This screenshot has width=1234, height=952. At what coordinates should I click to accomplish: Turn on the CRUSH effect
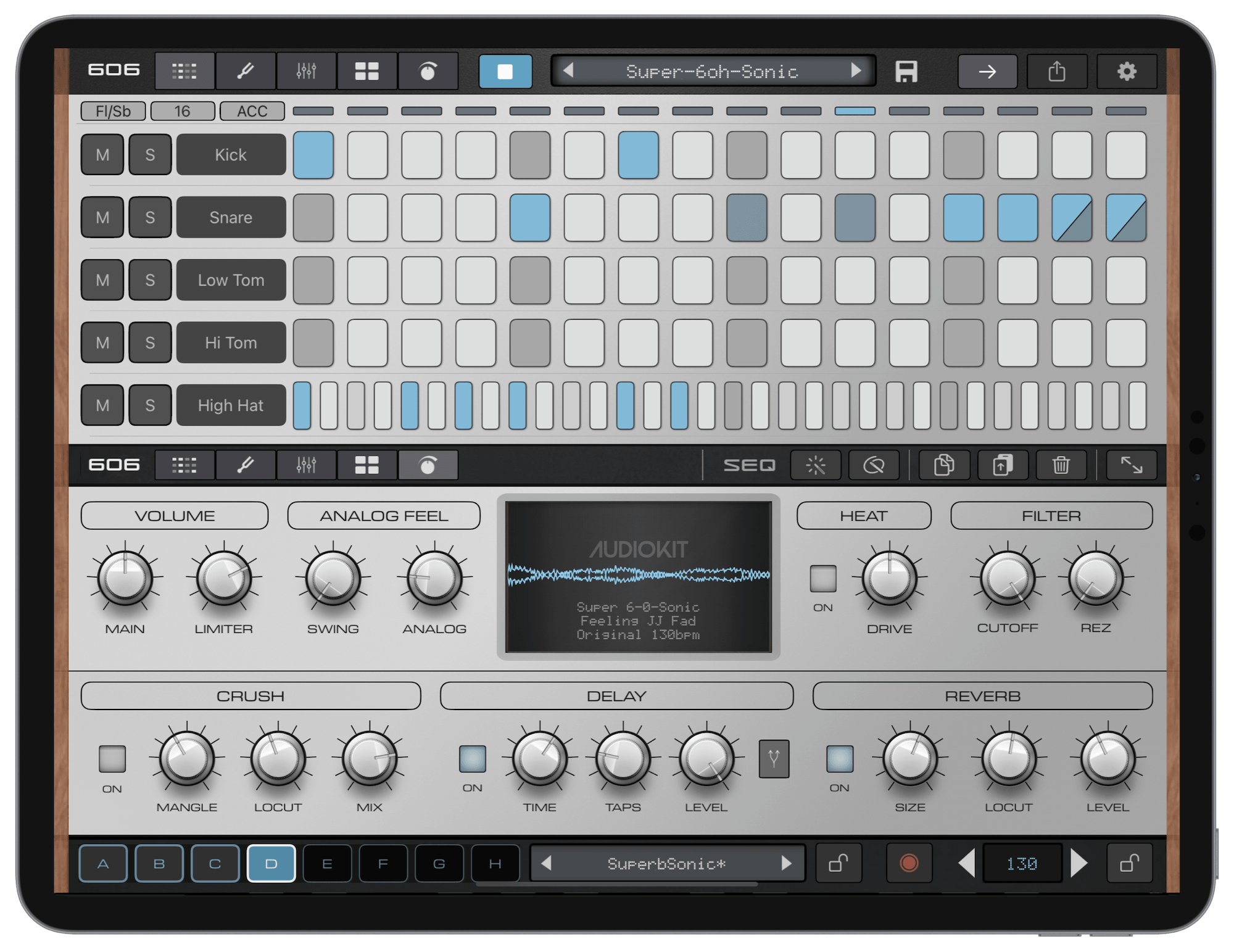[x=112, y=759]
